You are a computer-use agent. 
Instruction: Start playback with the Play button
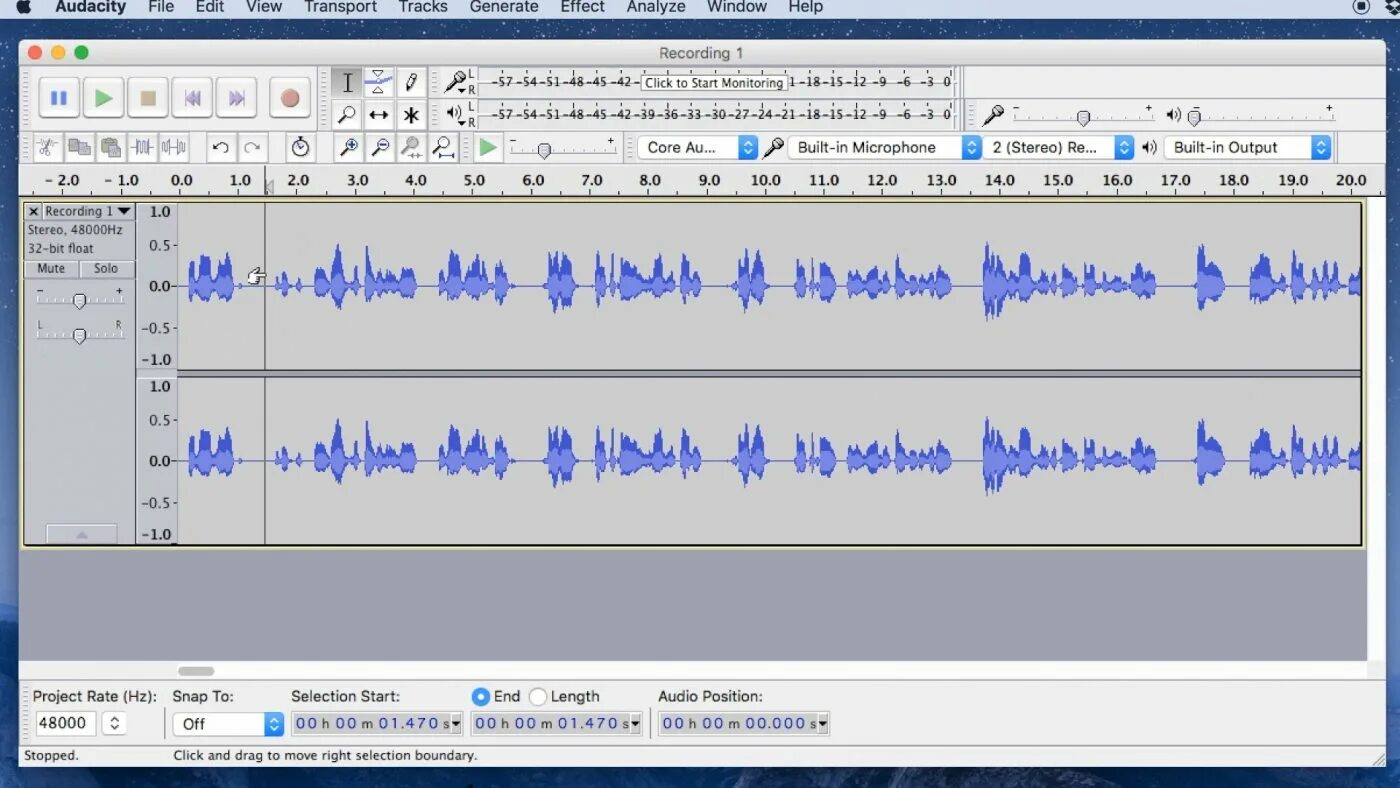103,98
